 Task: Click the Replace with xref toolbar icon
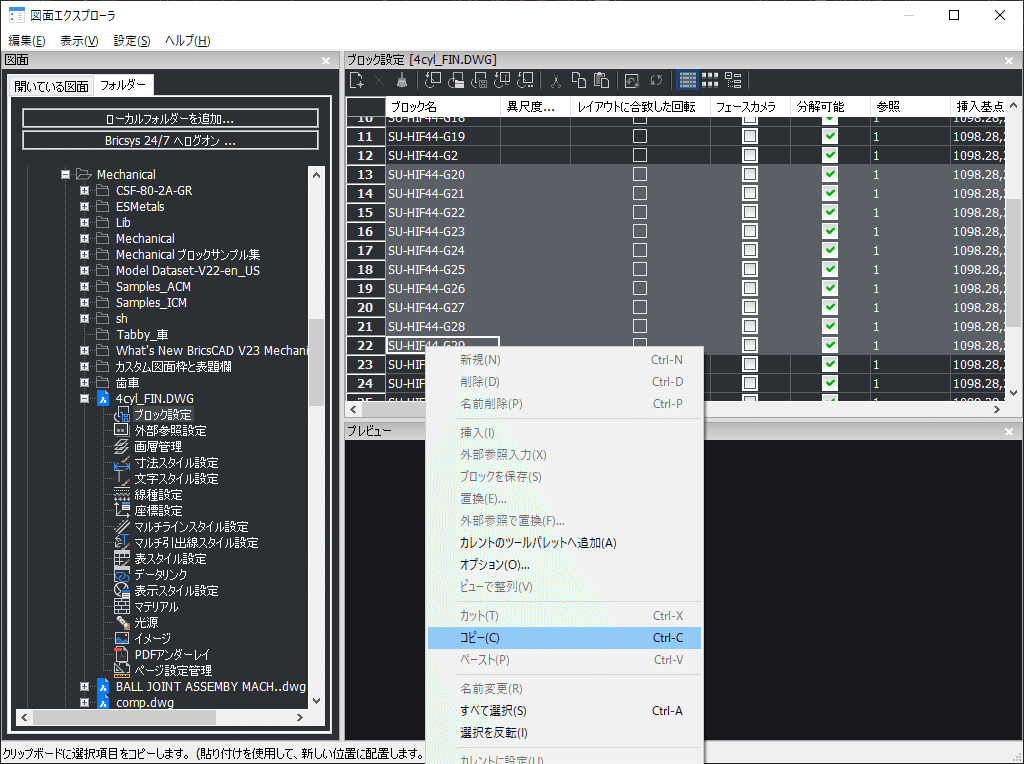(525, 80)
